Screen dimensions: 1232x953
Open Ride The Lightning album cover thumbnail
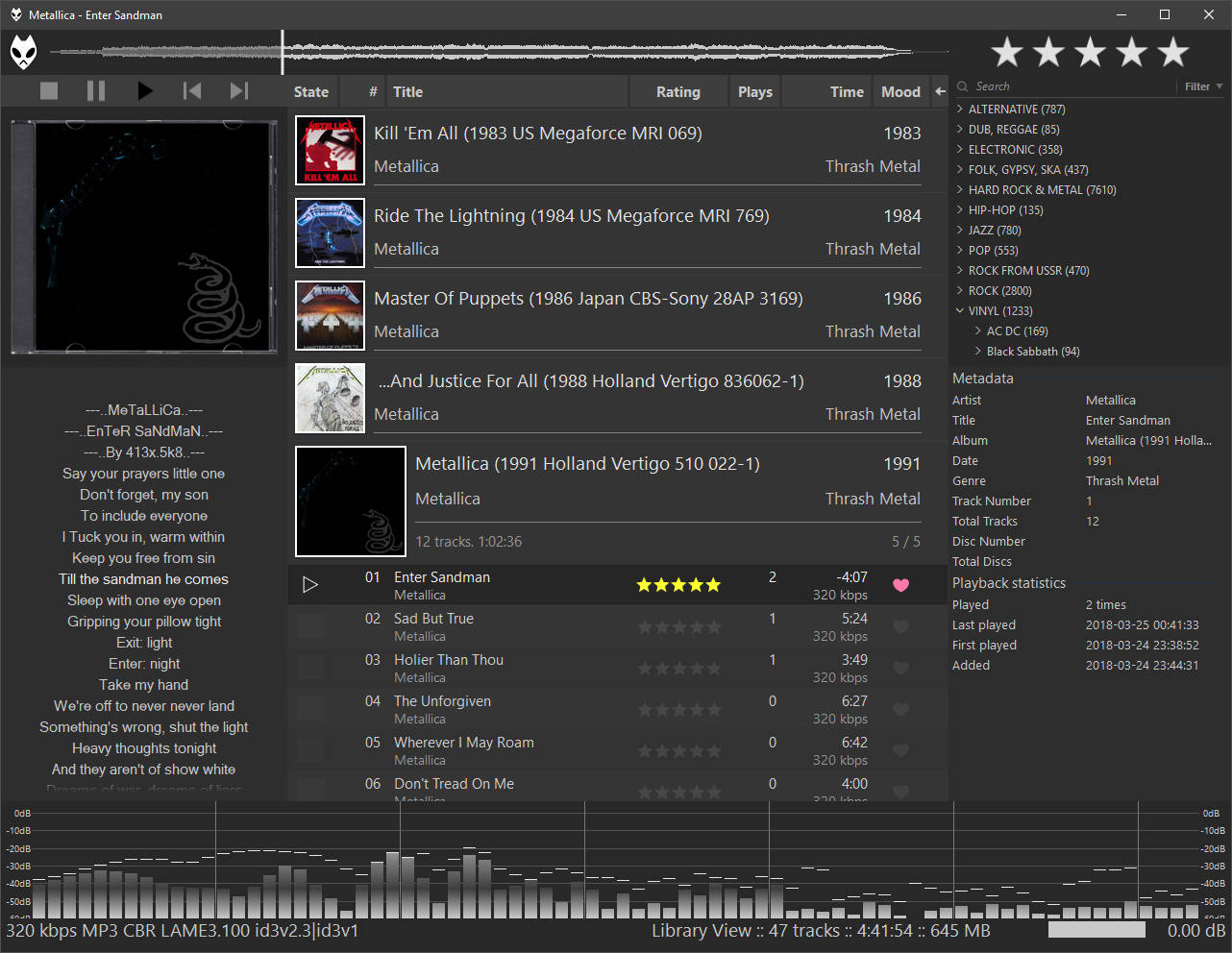point(330,232)
